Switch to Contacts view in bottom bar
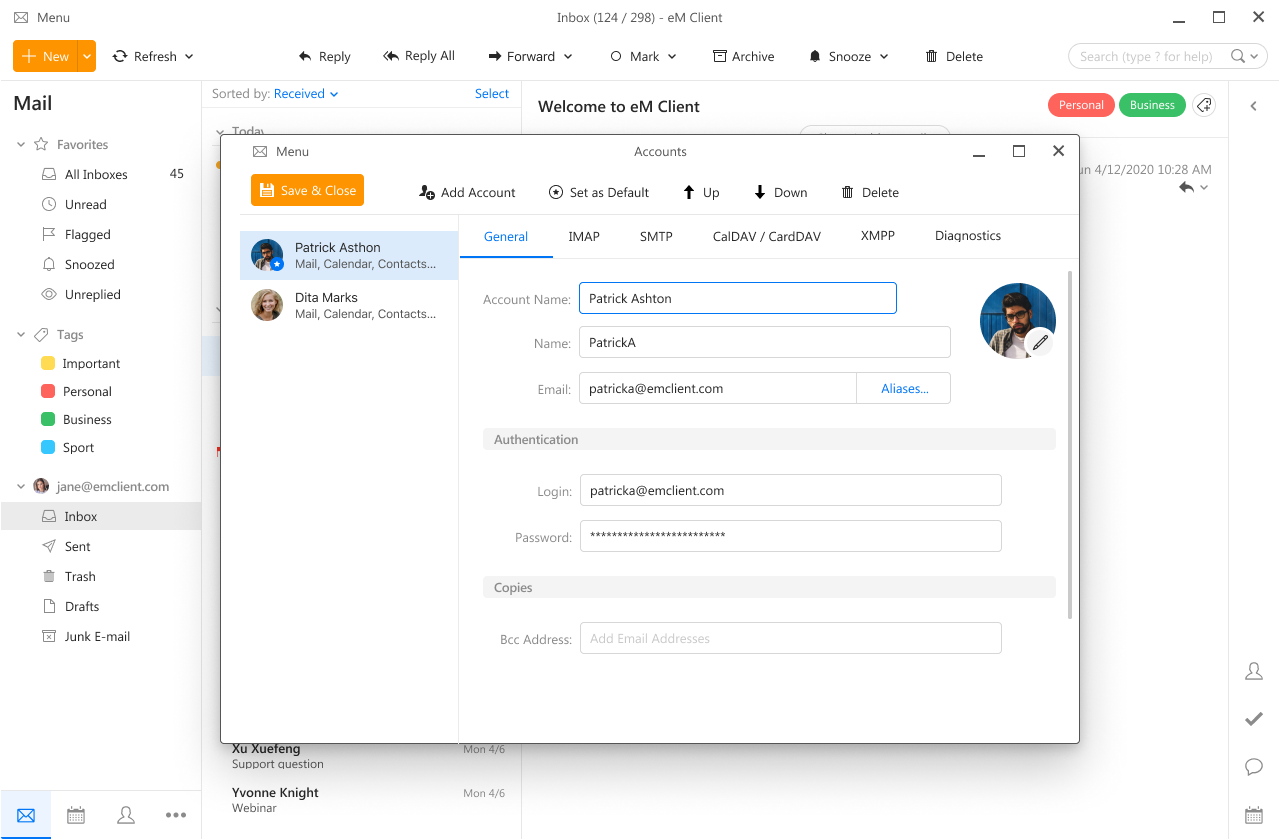This screenshot has height=840, width=1280. 126,815
